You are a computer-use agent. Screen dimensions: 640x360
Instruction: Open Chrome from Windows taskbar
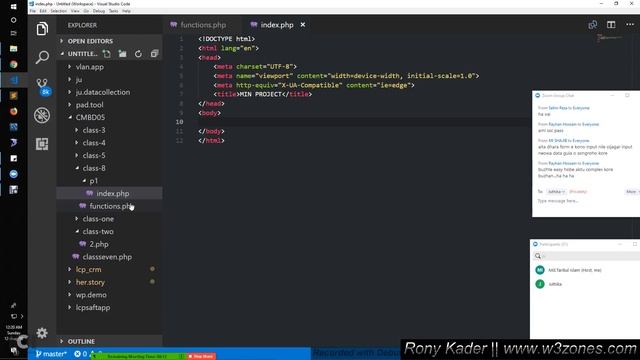point(13,64)
